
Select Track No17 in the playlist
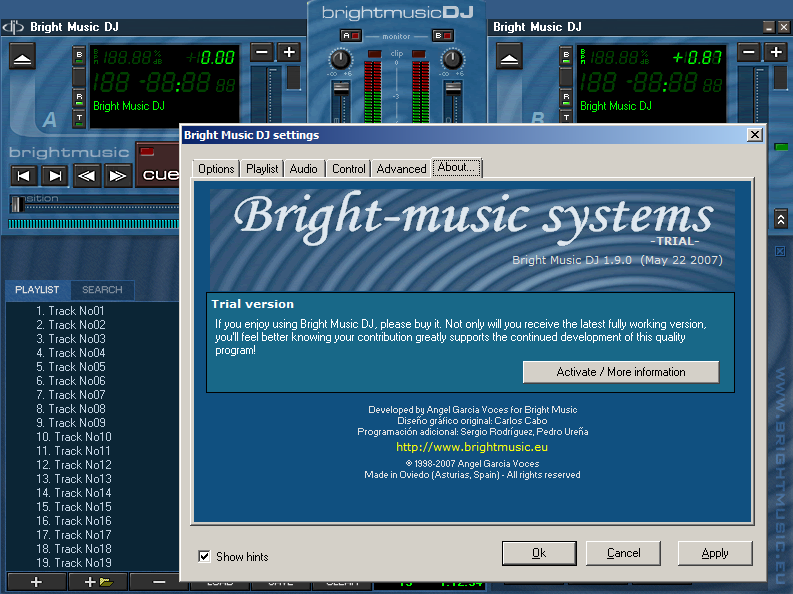pyautogui.click(x=74, y=535)
